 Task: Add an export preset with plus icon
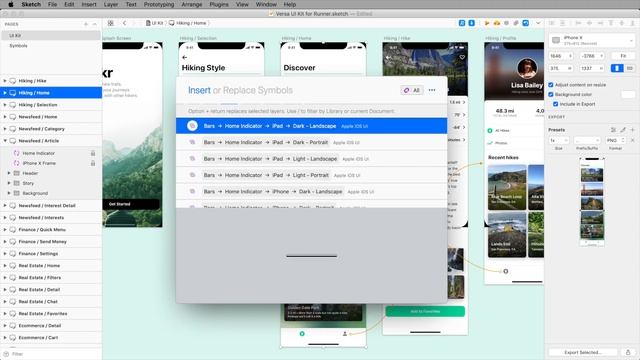click(632, 130)
